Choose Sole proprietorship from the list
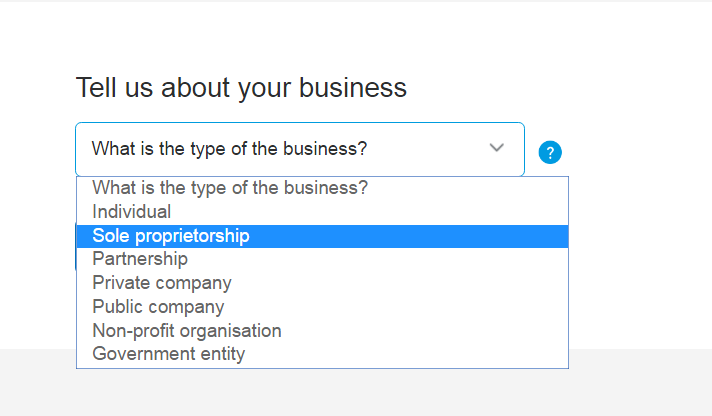Screen dimensions: 712x416 [171, 236]
